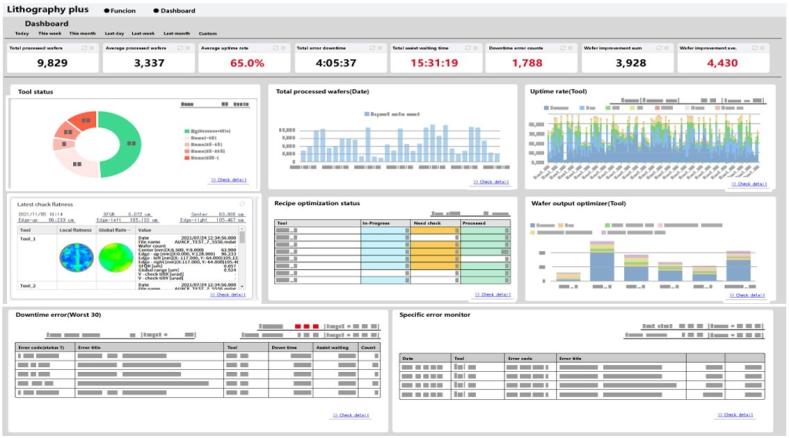Image resolution: width=789 pixels, height=438 pixels.
Task: Open Check detail link under Tool status
Action: tap(228, 180)
